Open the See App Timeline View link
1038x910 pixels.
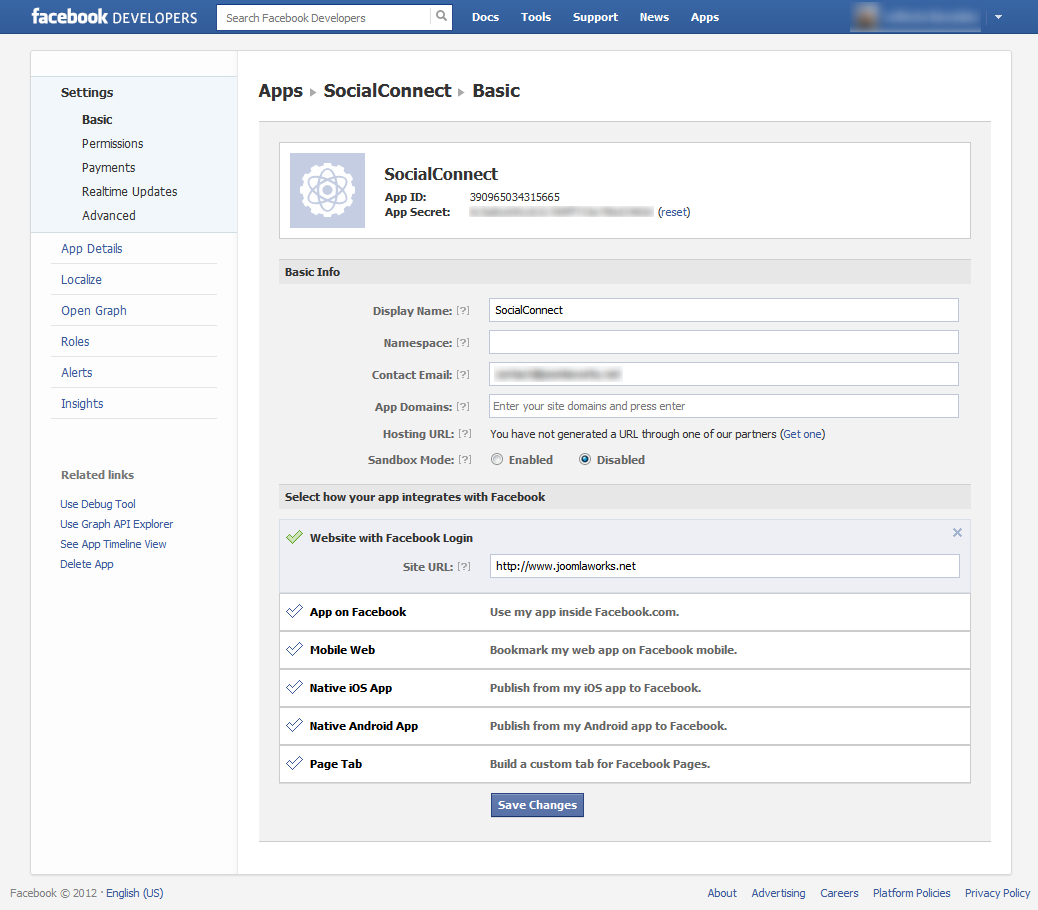[x=113, y=544]
